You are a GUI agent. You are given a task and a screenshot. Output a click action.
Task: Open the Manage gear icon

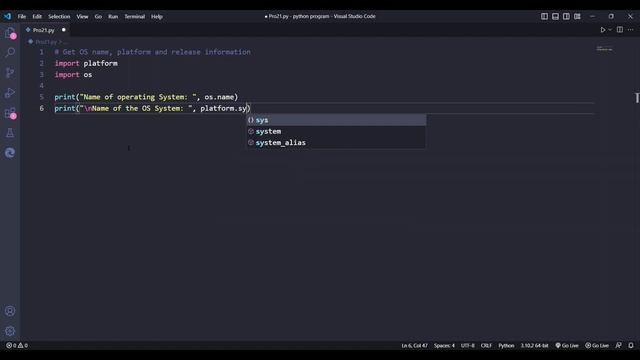tap(10, 331)
